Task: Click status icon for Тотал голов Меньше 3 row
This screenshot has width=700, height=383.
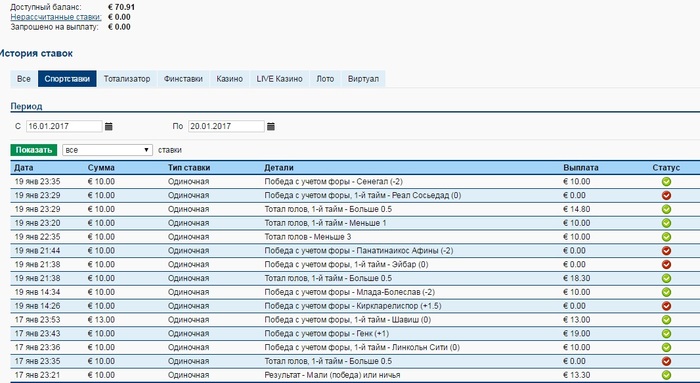Action: 666,237
